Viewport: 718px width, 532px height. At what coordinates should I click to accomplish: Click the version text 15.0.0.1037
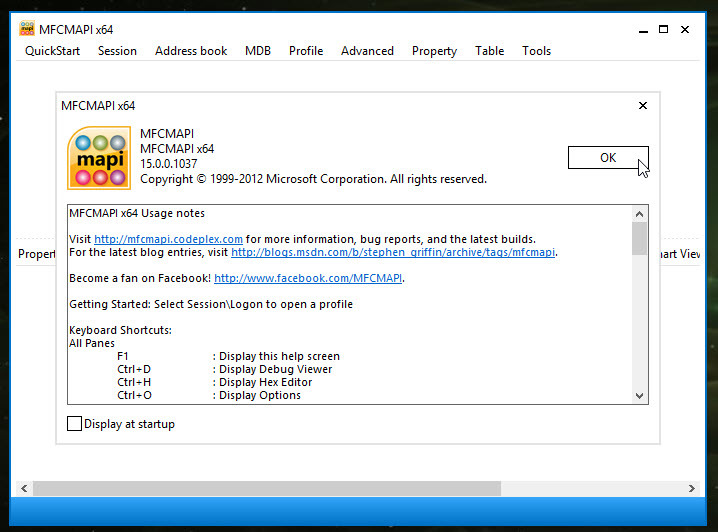tap(169, 164)
